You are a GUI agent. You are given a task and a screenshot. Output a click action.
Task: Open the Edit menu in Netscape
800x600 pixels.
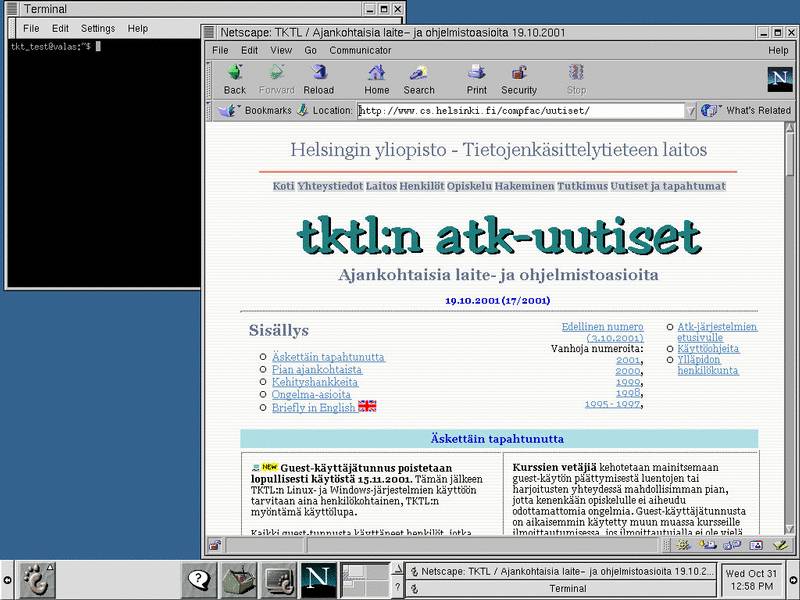click(x=249, y=50)
